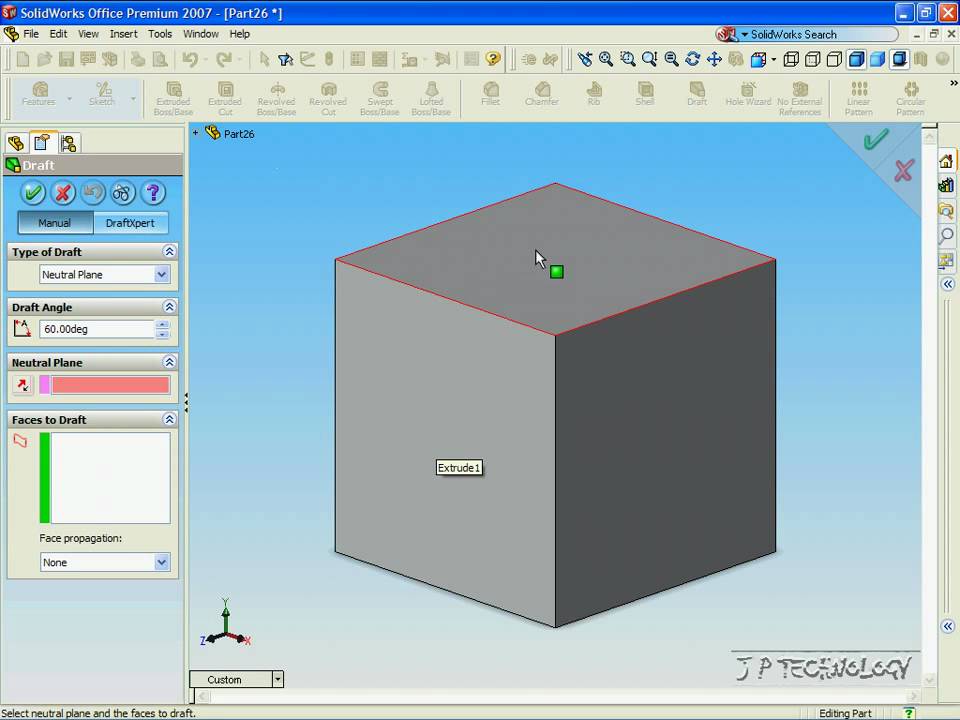This screenshot has width=960, height=720.
Task: Open the View menu
Action: tap(88, 34)
